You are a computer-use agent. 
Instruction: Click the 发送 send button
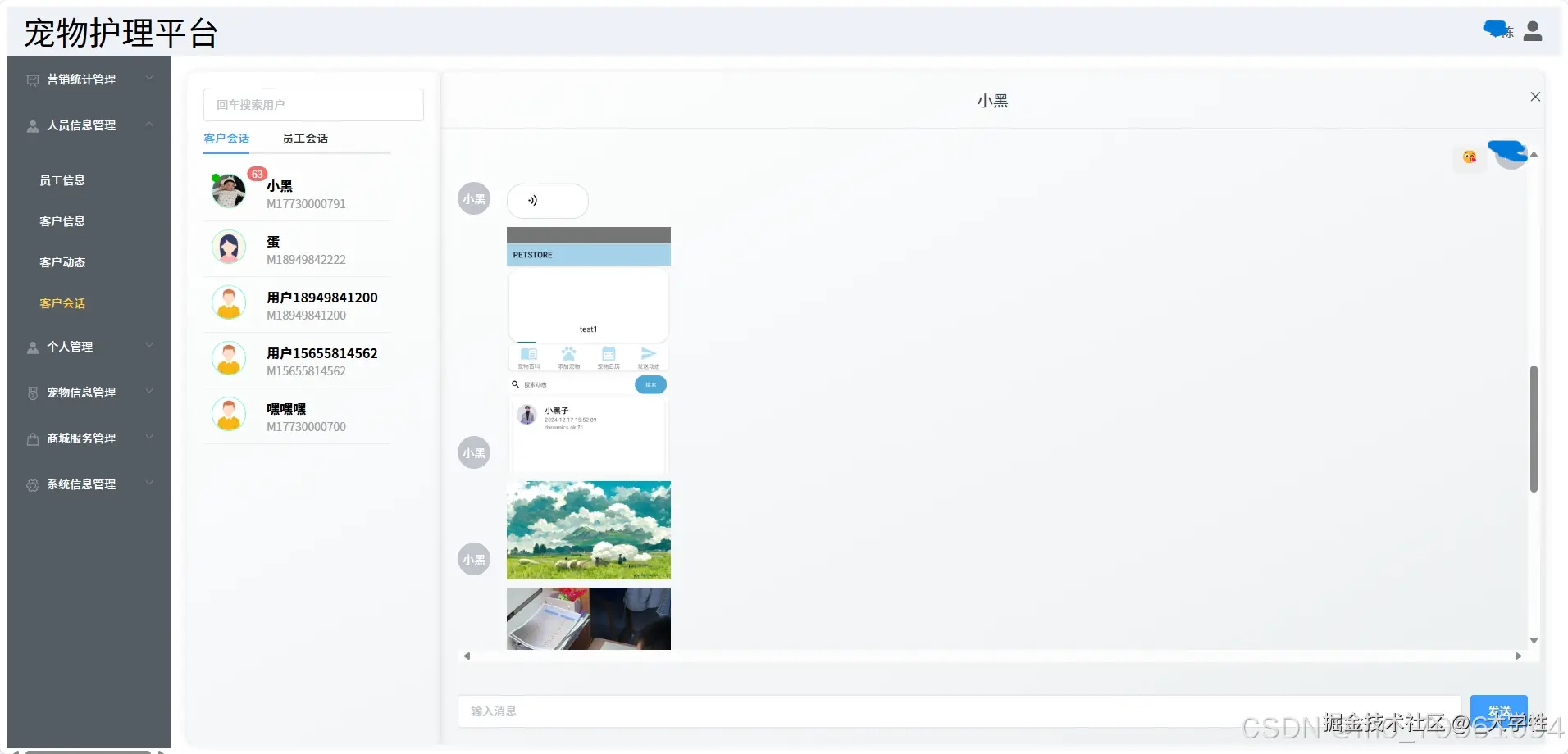click(1498, 711)
